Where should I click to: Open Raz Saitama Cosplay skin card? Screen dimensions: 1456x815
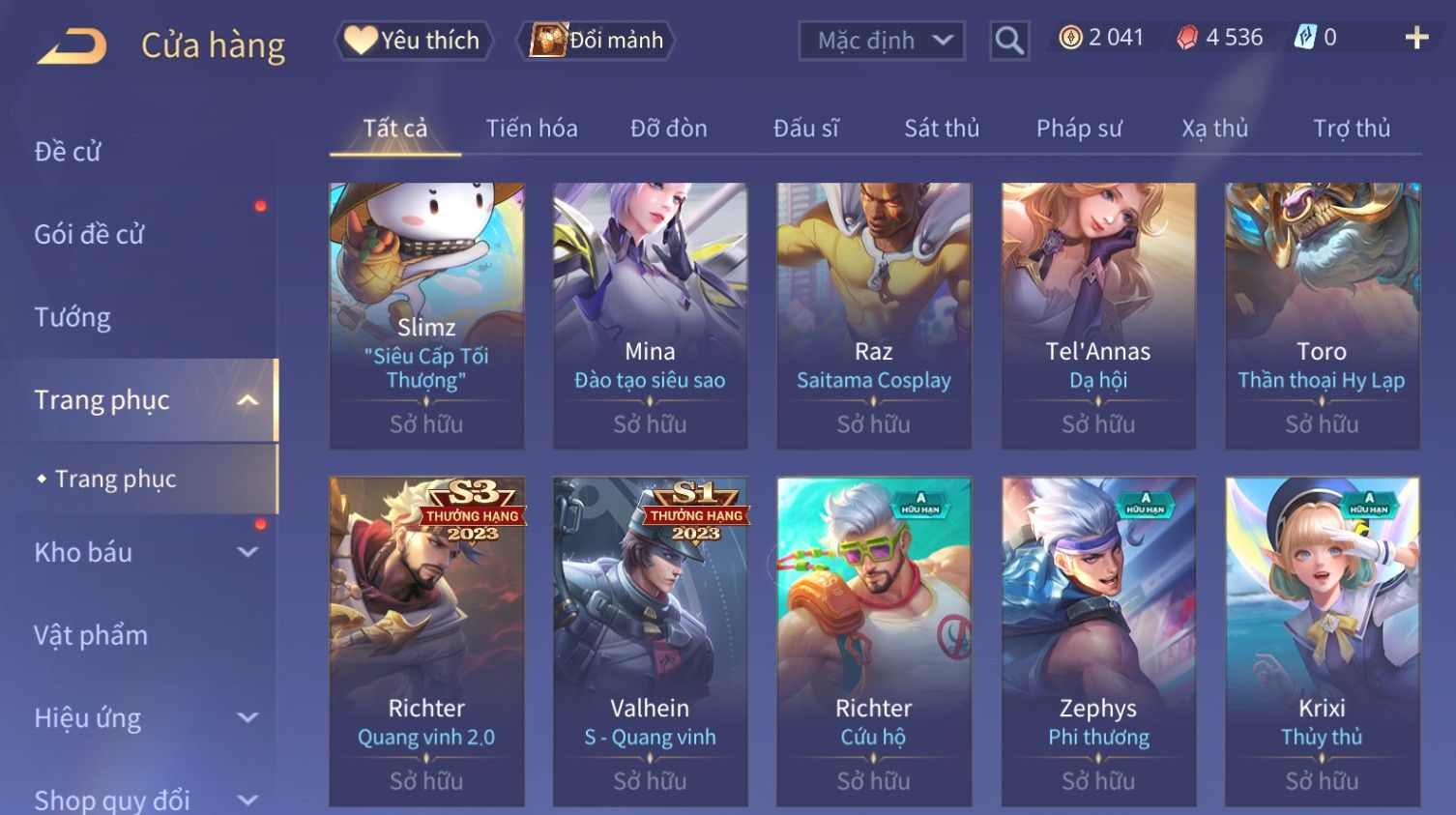(874, 316)
